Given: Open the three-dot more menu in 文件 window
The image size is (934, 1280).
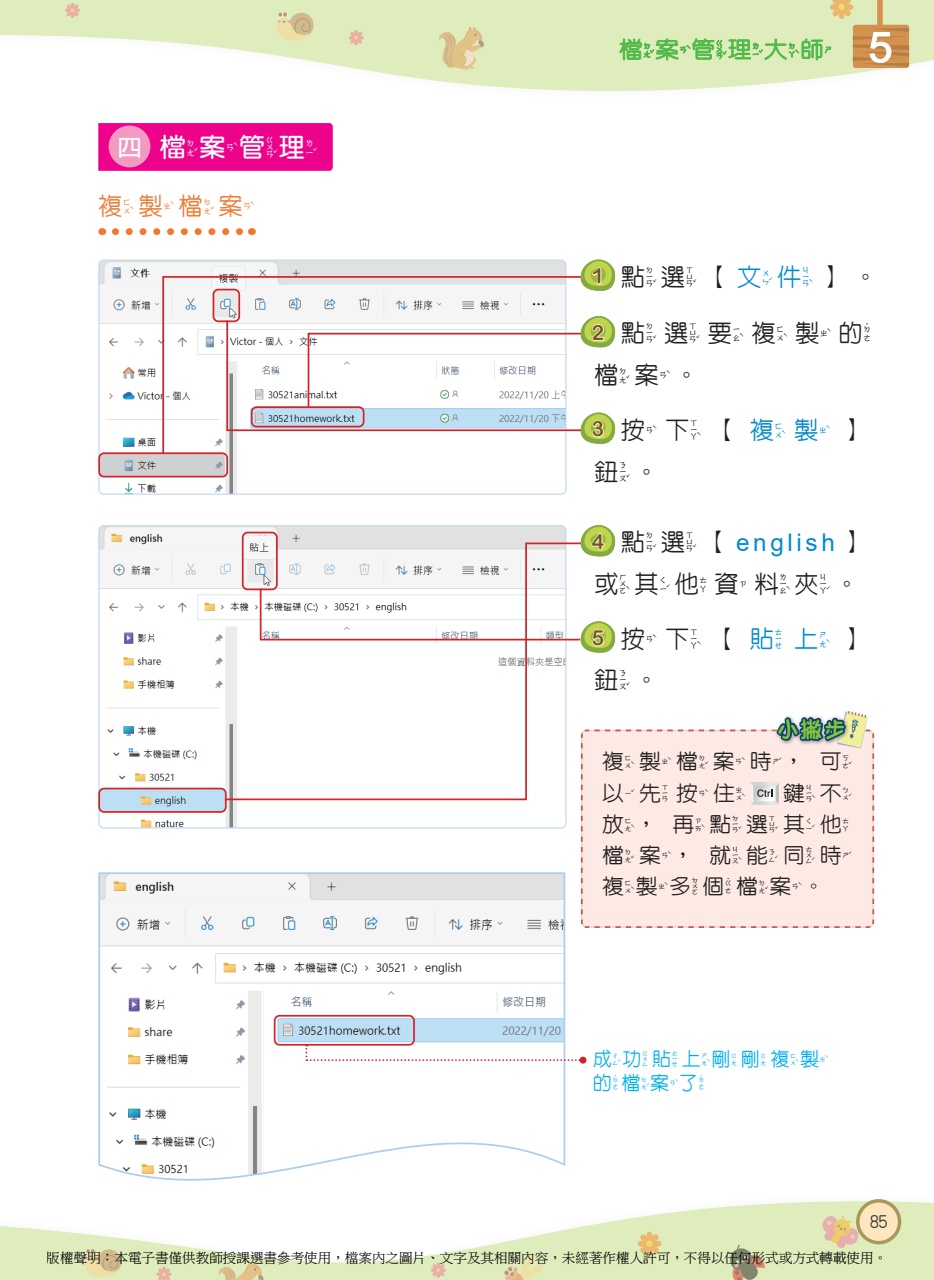Looking at the screenshot, I should 538,305.
